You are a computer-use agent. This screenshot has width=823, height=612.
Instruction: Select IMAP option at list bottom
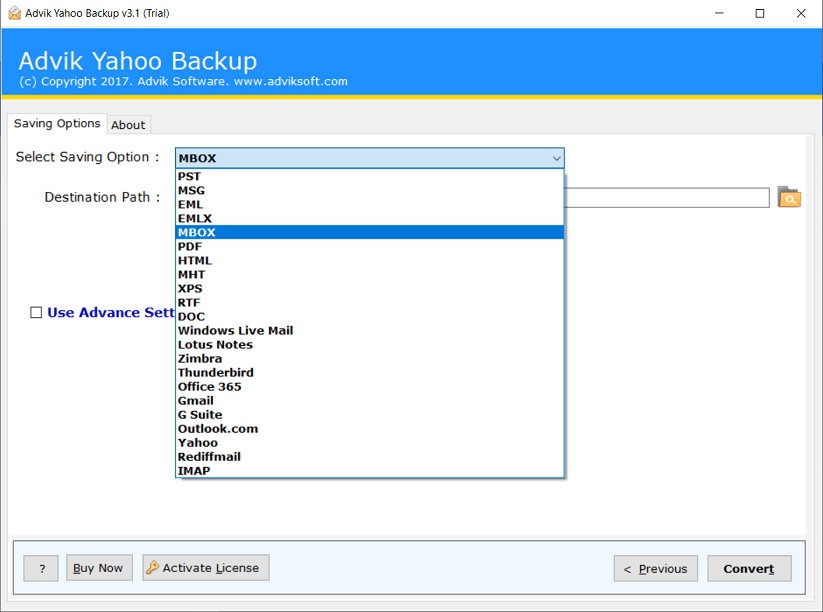pos(370,471)
